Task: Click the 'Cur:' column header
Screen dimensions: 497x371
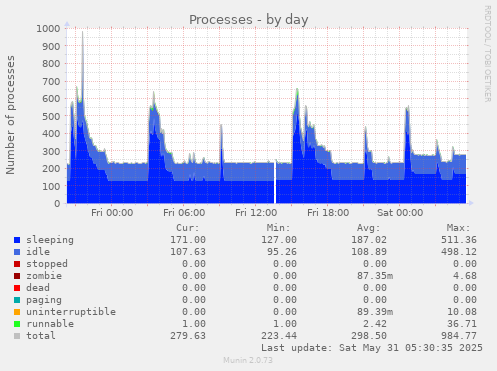Action: (188, 228)
